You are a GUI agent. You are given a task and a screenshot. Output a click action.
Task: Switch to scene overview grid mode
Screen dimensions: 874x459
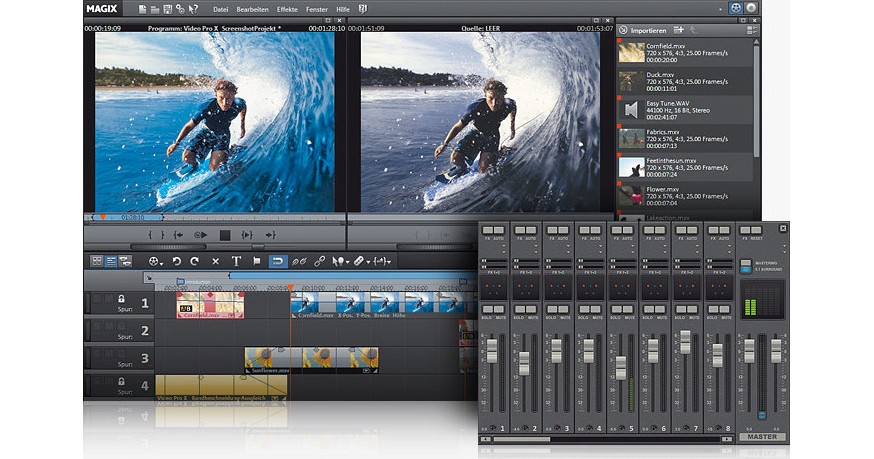[x=97, y=261]
